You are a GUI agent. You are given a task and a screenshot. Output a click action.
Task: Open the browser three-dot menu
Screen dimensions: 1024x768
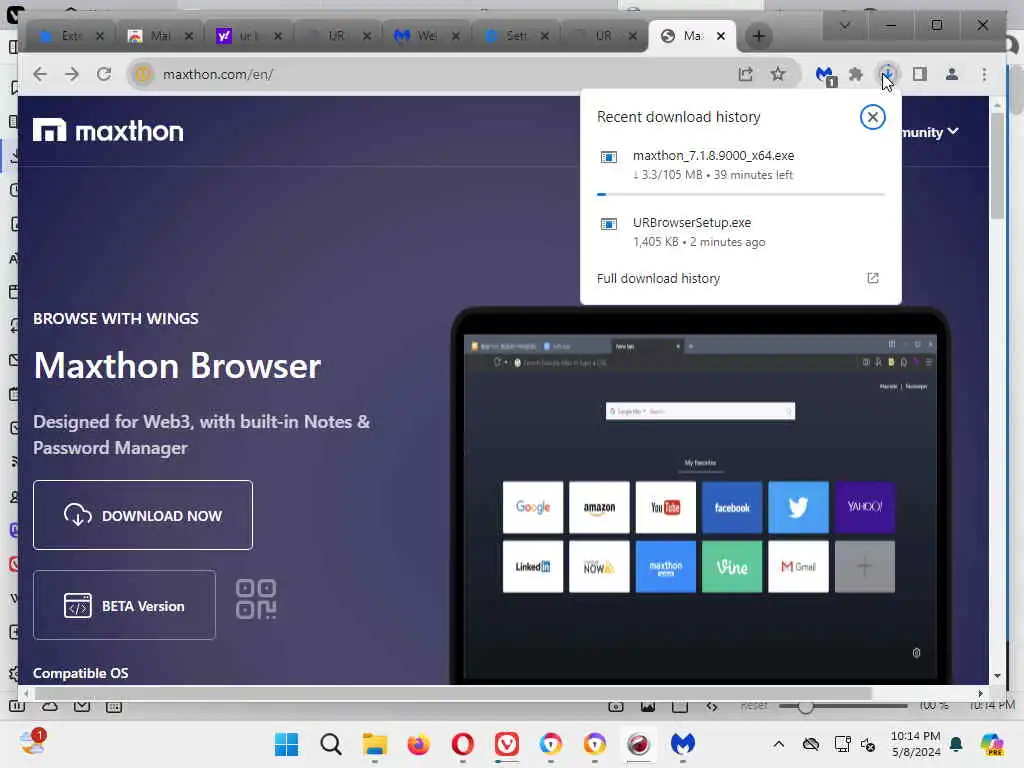(x=984, y=74)
